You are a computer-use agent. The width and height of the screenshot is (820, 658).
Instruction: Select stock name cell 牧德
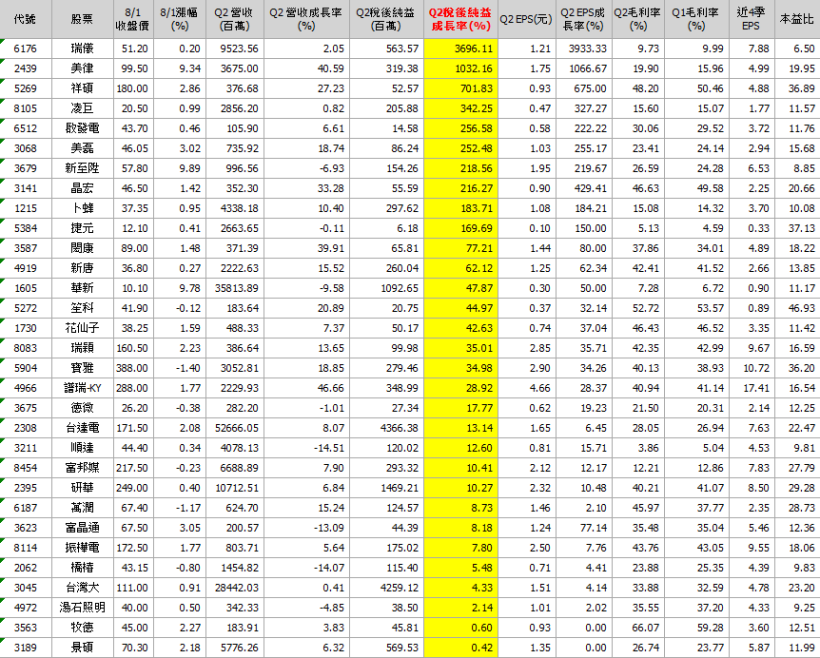[x=82, y=627]
